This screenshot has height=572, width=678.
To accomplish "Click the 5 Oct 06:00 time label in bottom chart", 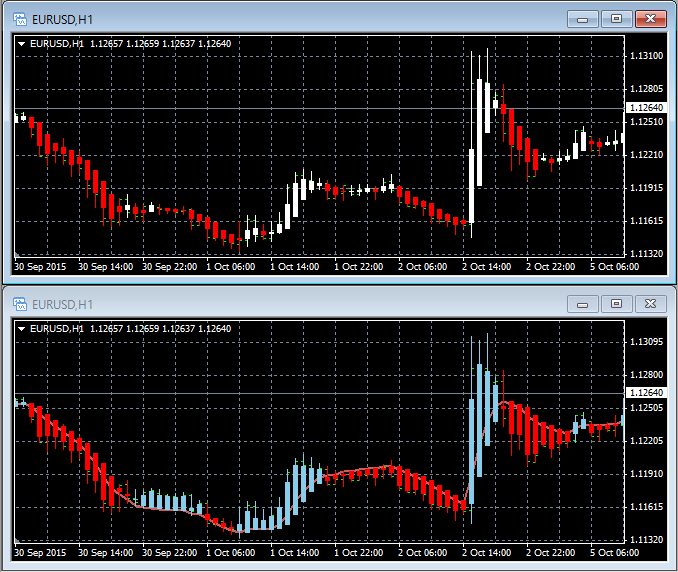I will [x=614, y=553].
